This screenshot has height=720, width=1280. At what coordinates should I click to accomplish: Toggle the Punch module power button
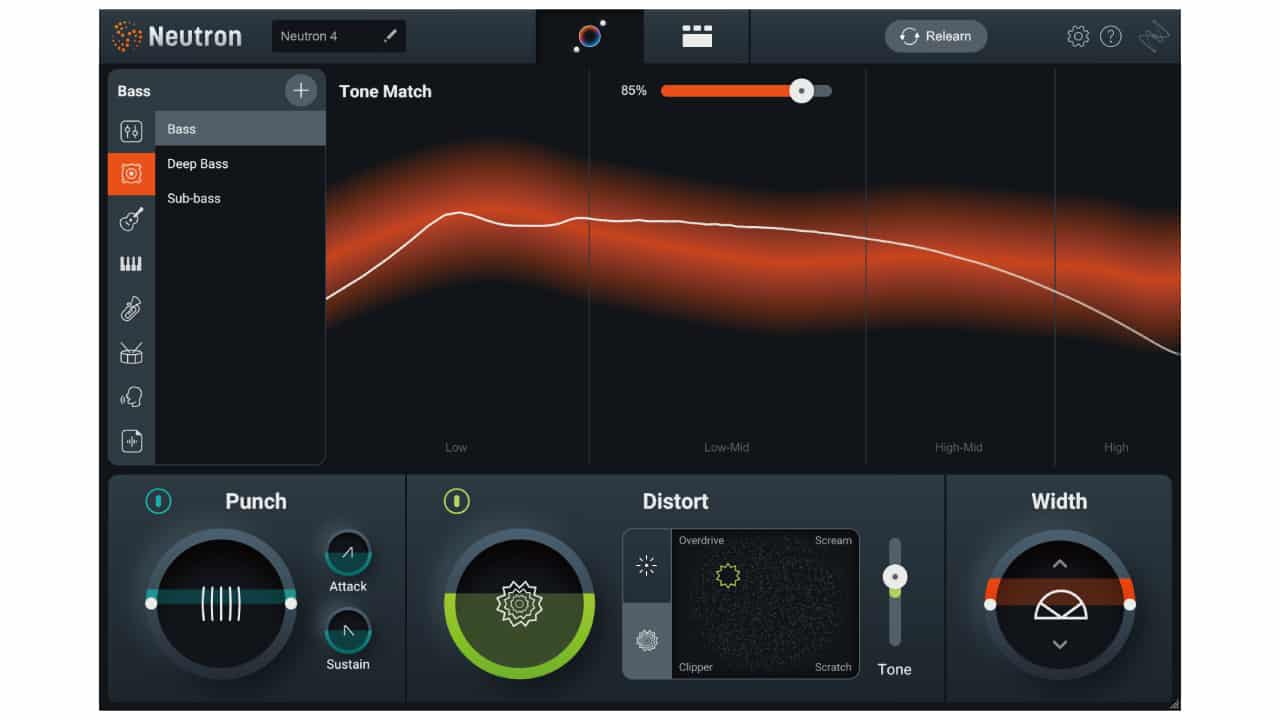(x=158, y=501)
